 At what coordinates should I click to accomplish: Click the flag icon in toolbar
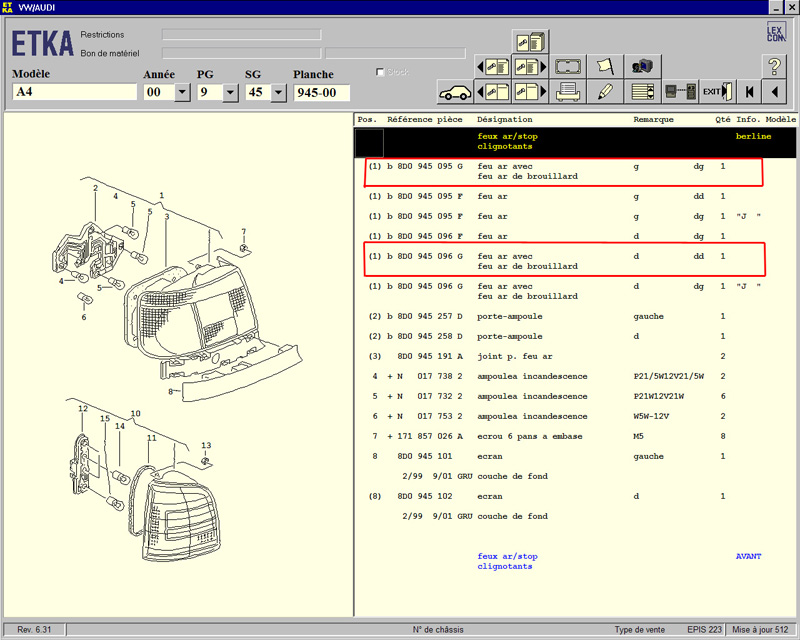coord(605,67)
